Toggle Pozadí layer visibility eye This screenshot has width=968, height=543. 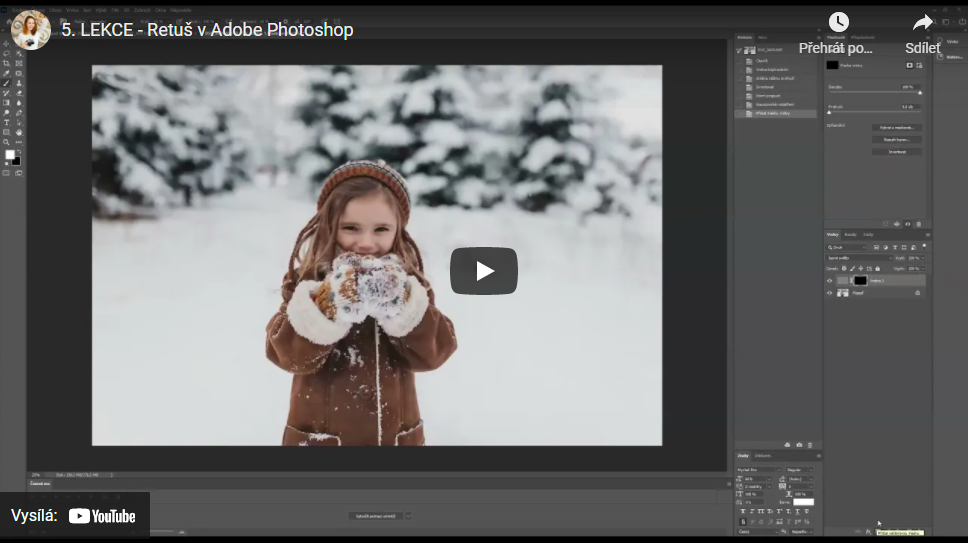(829, 293)
